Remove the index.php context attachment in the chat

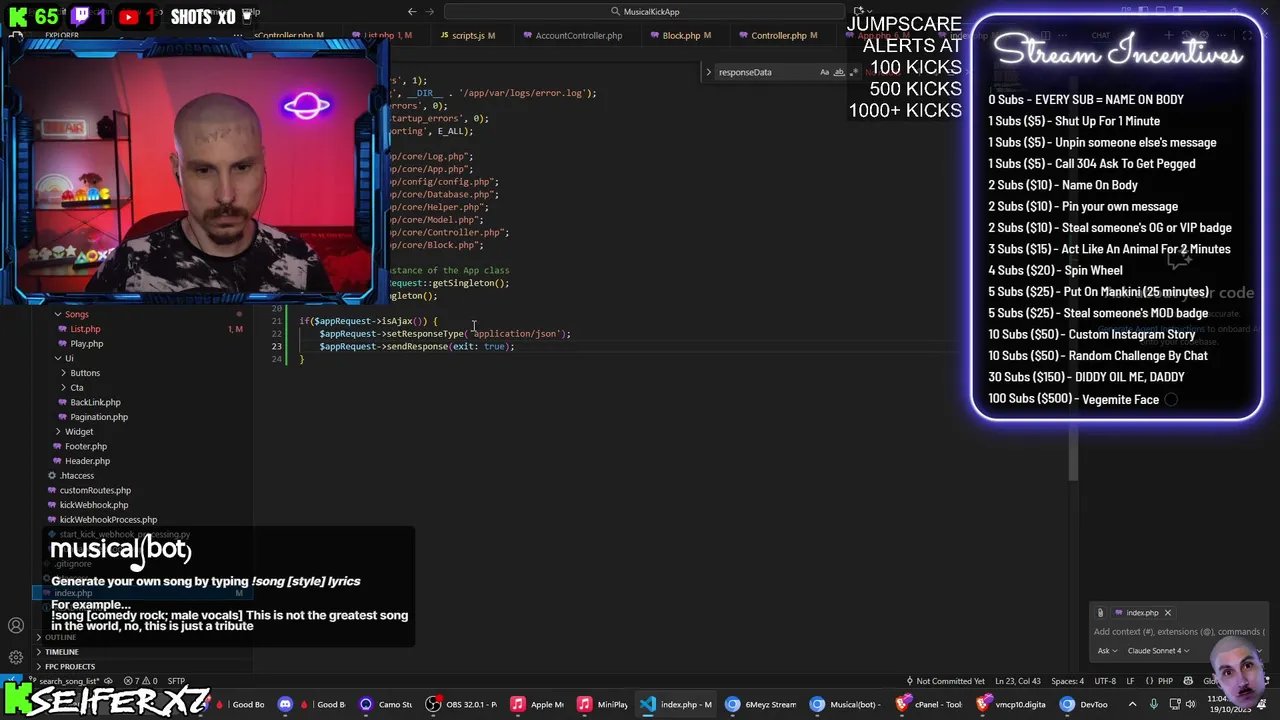pyautogui.click(x=1167, y=613)
